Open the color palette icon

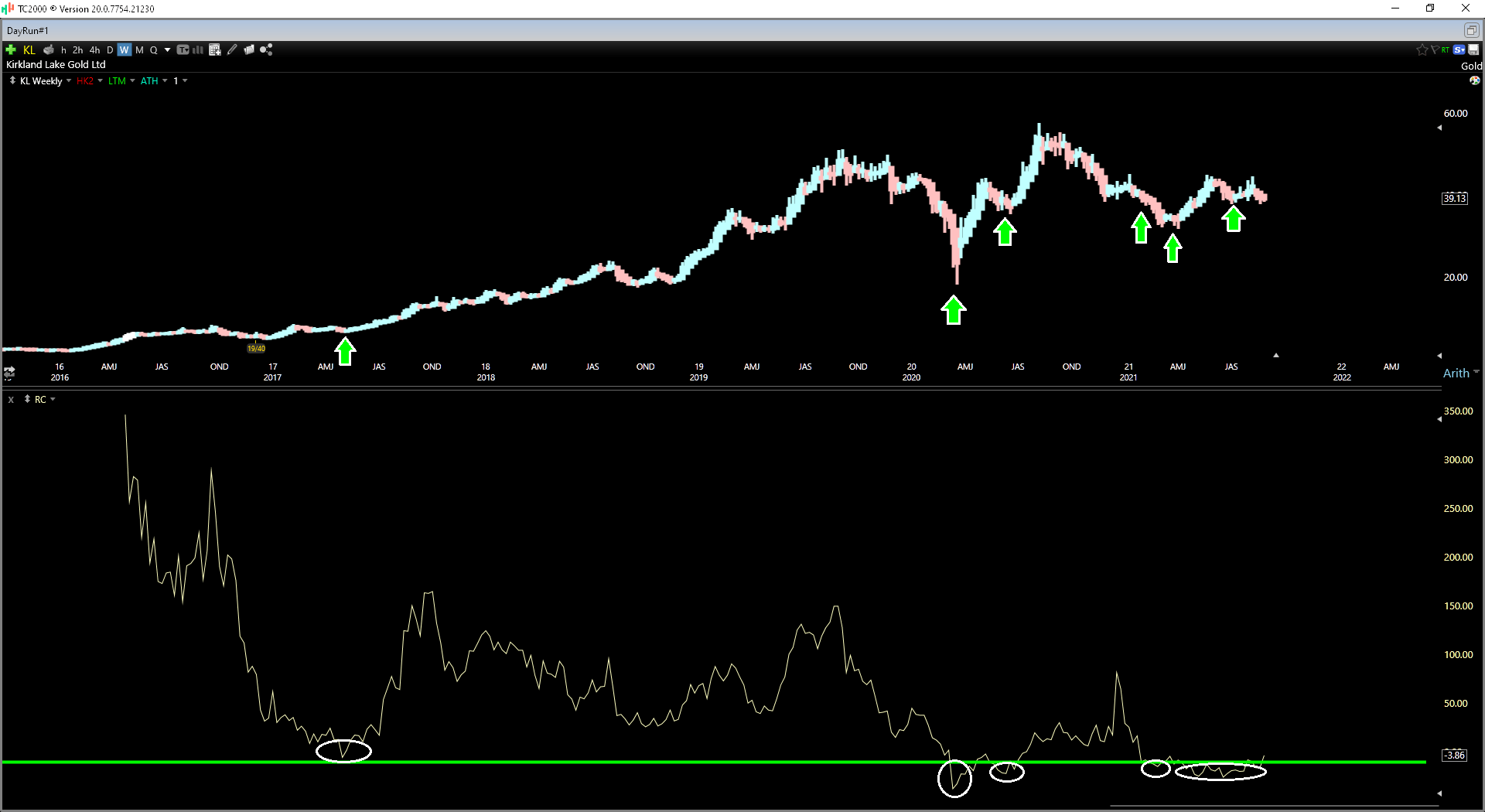coord(1475,80)
